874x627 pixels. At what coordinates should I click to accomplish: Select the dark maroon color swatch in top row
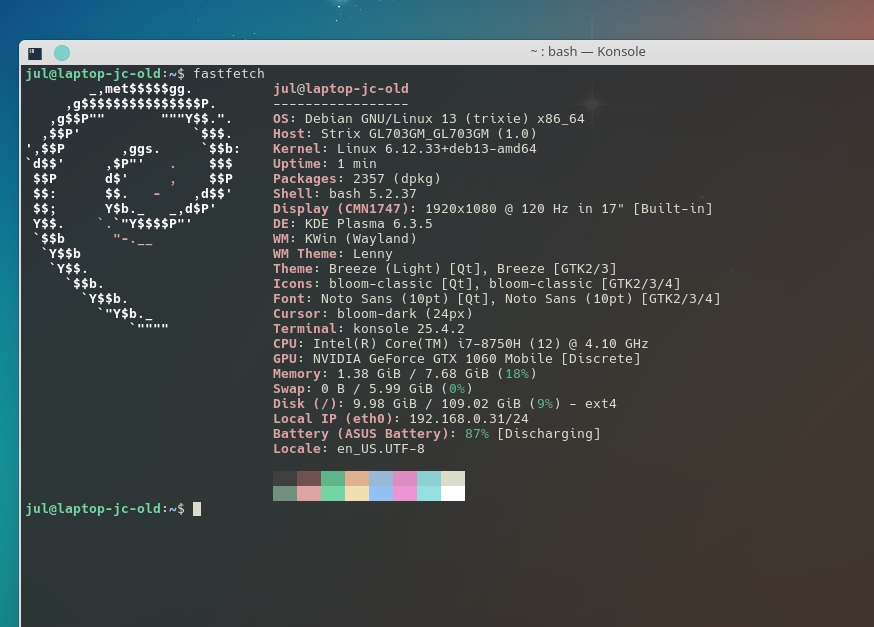309,478
